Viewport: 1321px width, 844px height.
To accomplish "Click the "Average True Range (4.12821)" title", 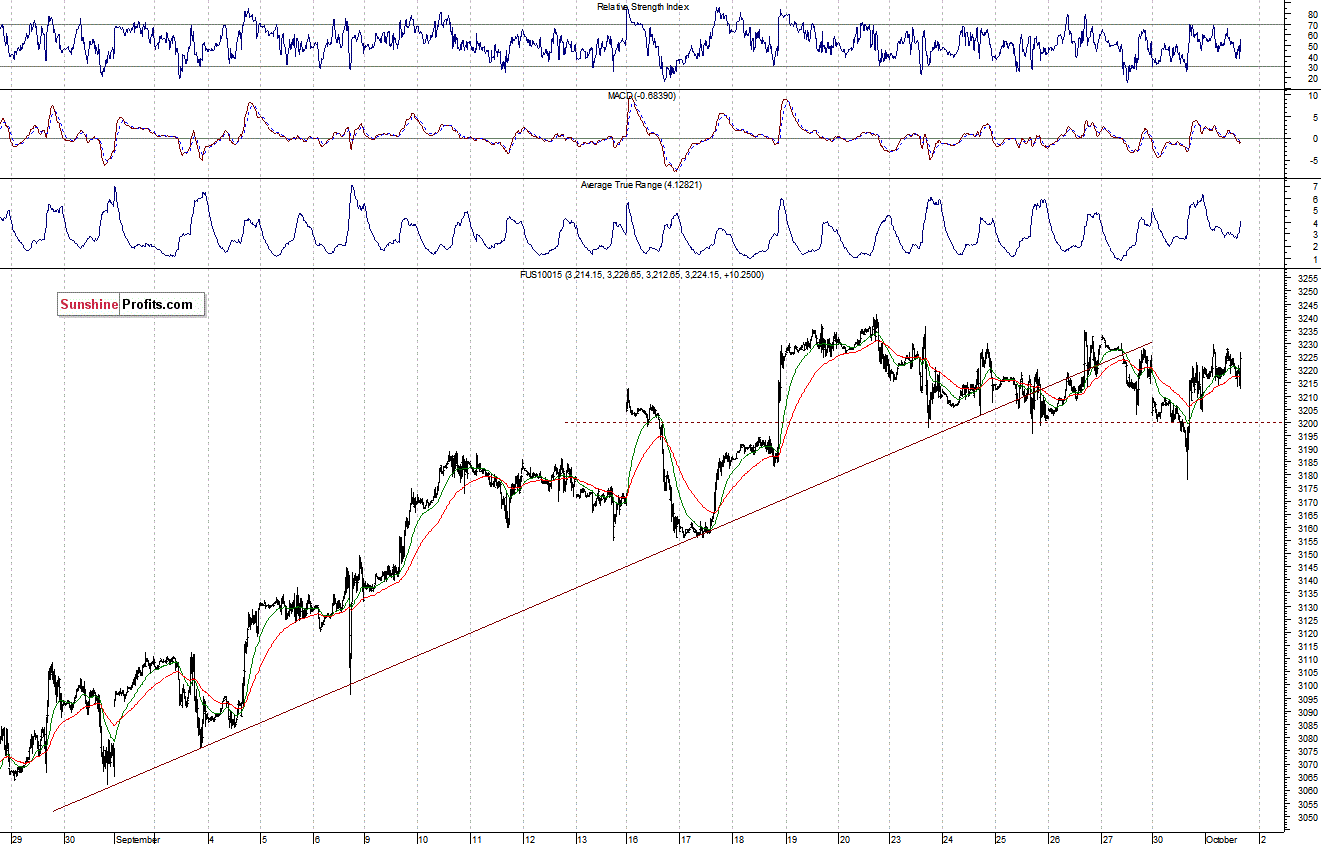I will 643,185.
